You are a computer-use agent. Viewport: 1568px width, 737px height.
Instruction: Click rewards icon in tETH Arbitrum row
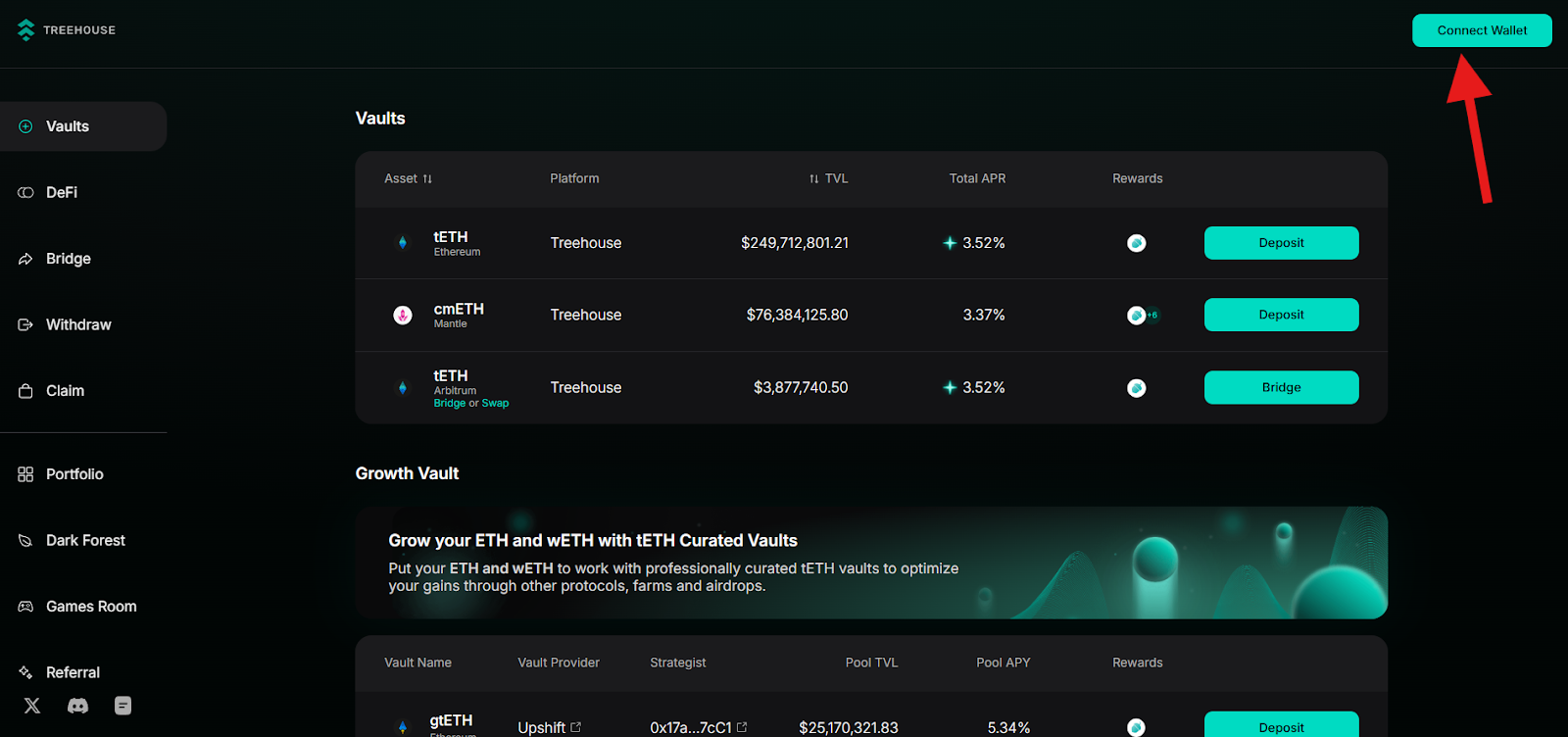[x=1137, y=388]
